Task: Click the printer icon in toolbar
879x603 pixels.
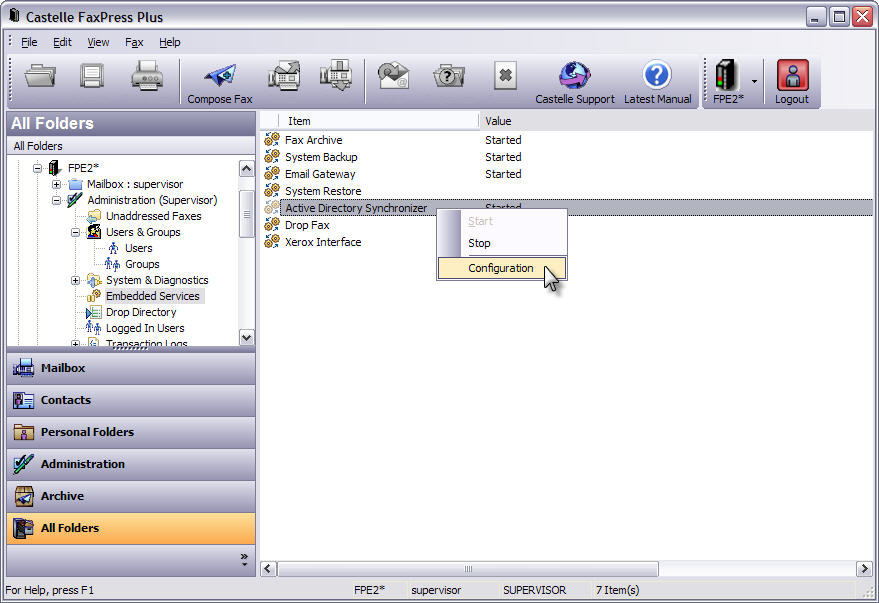Action: [146, 76]
